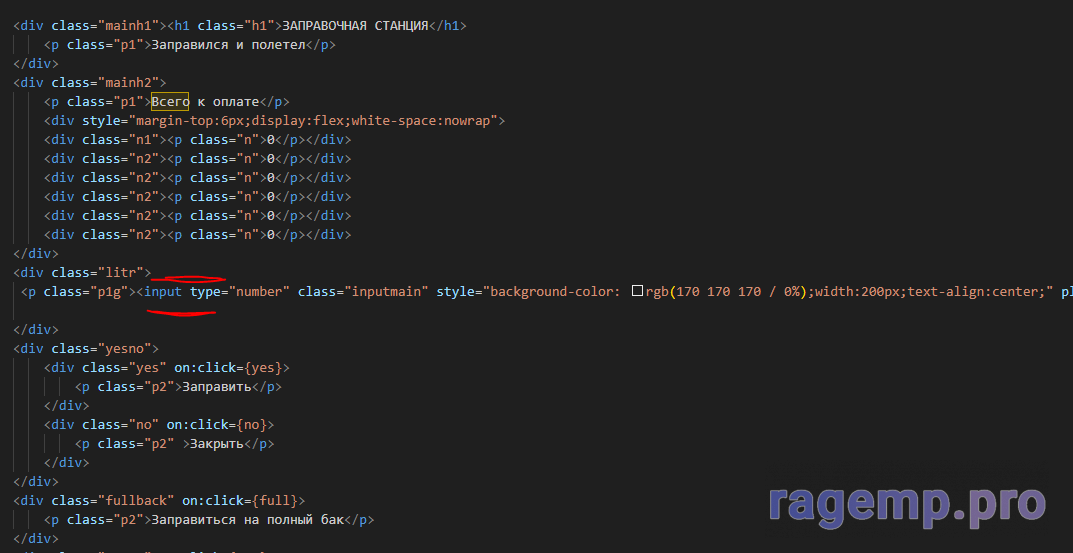Click the Закрыть paragraph text
1073x553 pixels.
tap(217, 444)
